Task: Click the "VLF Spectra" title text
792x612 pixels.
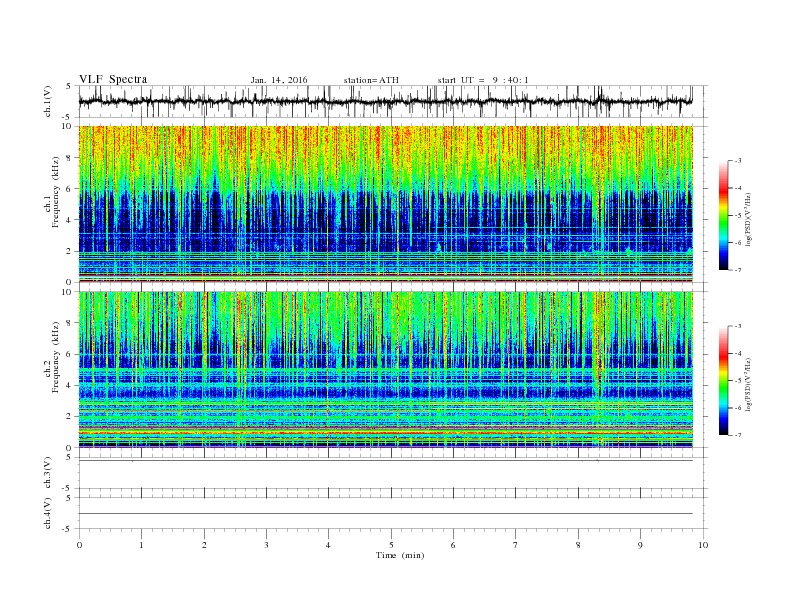Action: click(113, 79)
